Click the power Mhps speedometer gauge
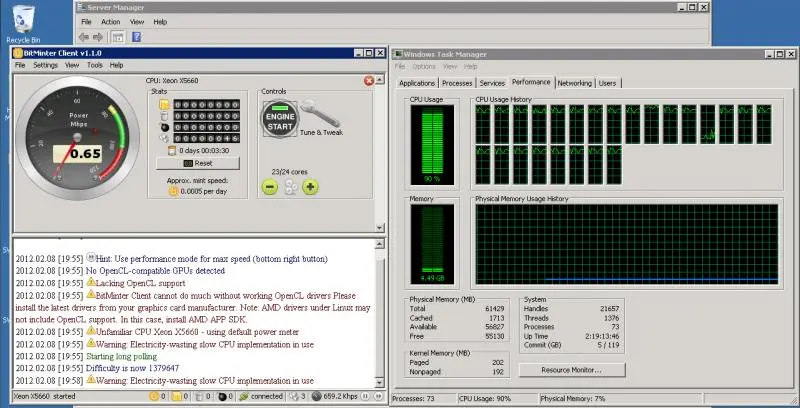This screenshot has width=800, height=408. 77,138
